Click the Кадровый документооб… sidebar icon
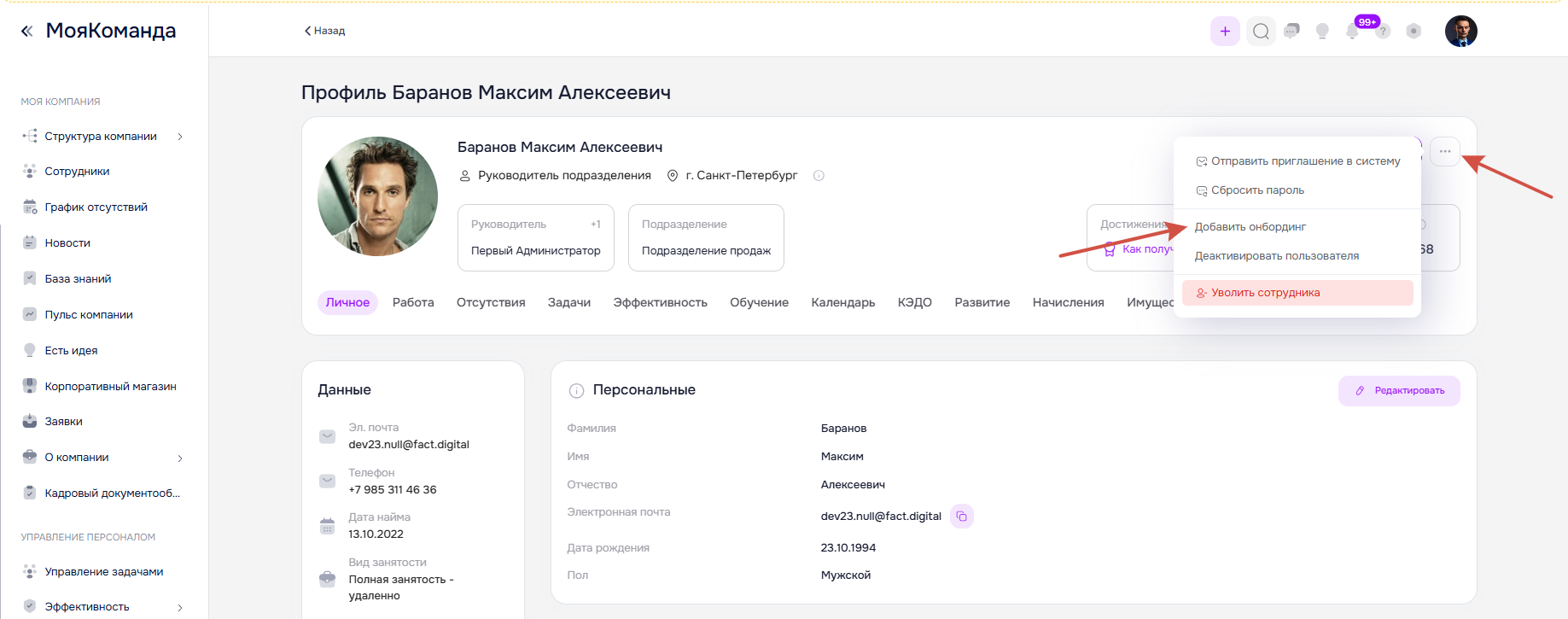The image size is (1568, 619). click(x=30, y=493)
